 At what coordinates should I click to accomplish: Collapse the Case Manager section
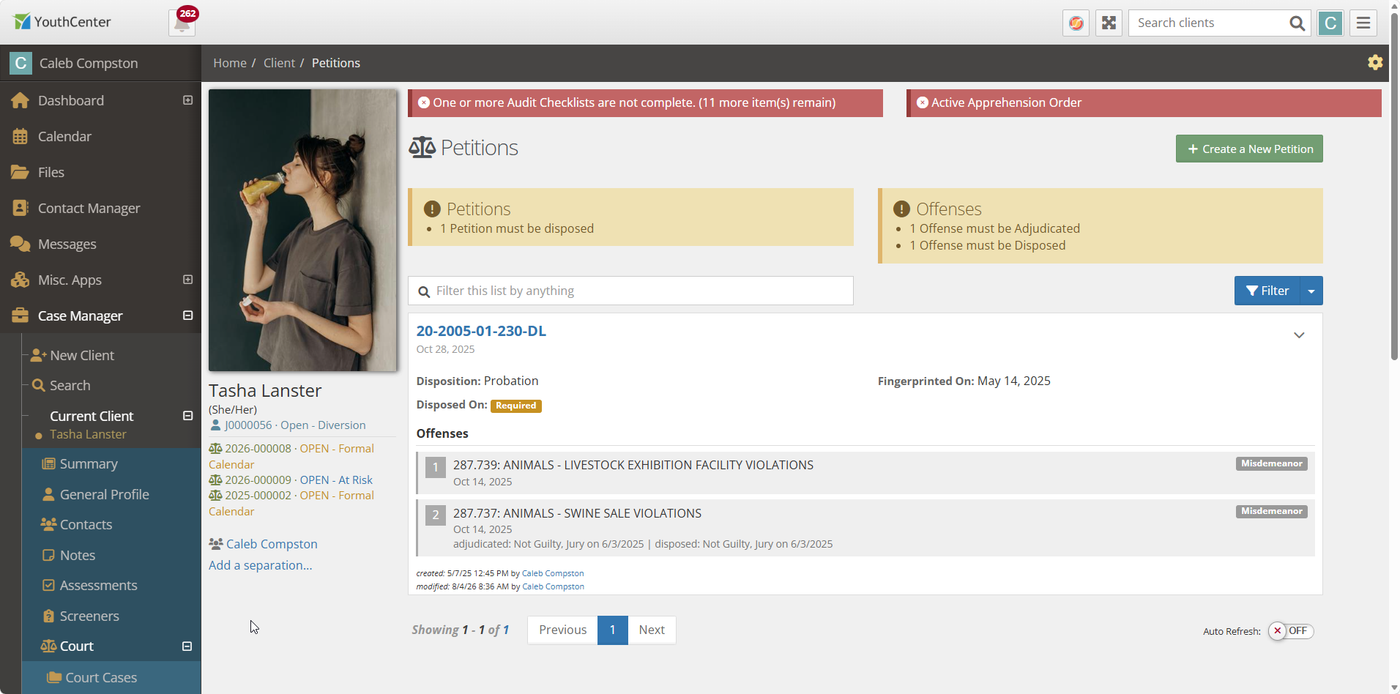(x=187, y=316)
